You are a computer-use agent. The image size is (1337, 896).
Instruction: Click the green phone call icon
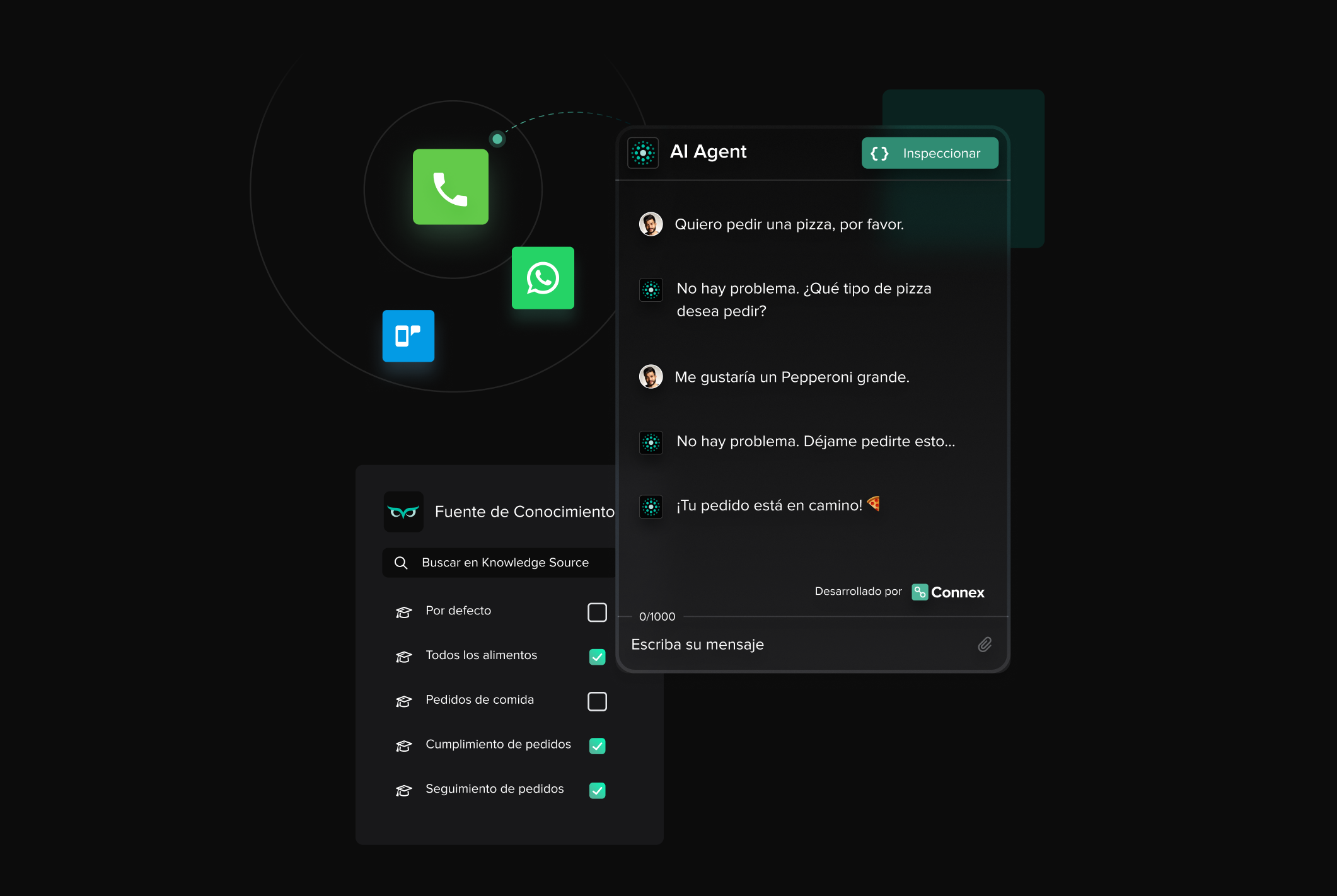tap(450, 187)
